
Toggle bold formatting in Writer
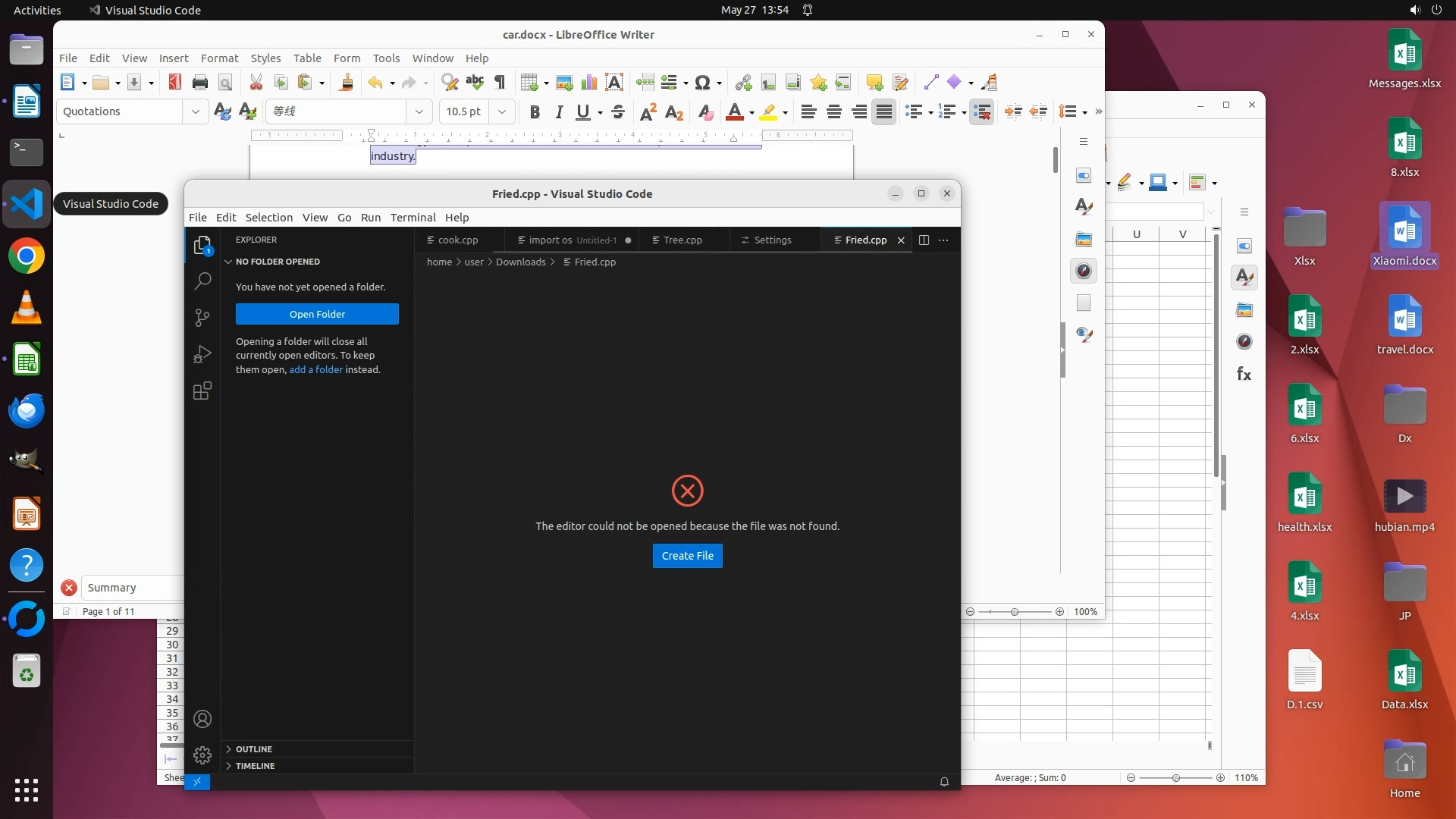pyautogui.click(x=534, y=112)
